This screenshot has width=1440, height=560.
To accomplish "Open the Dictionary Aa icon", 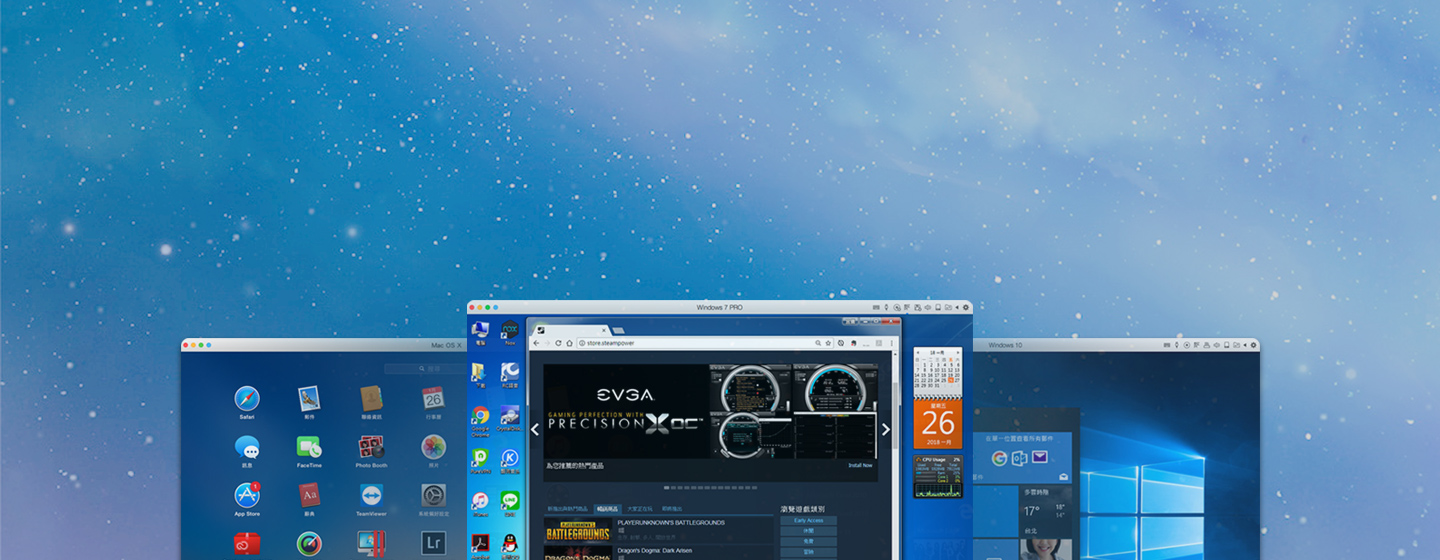I will (309, 495).
